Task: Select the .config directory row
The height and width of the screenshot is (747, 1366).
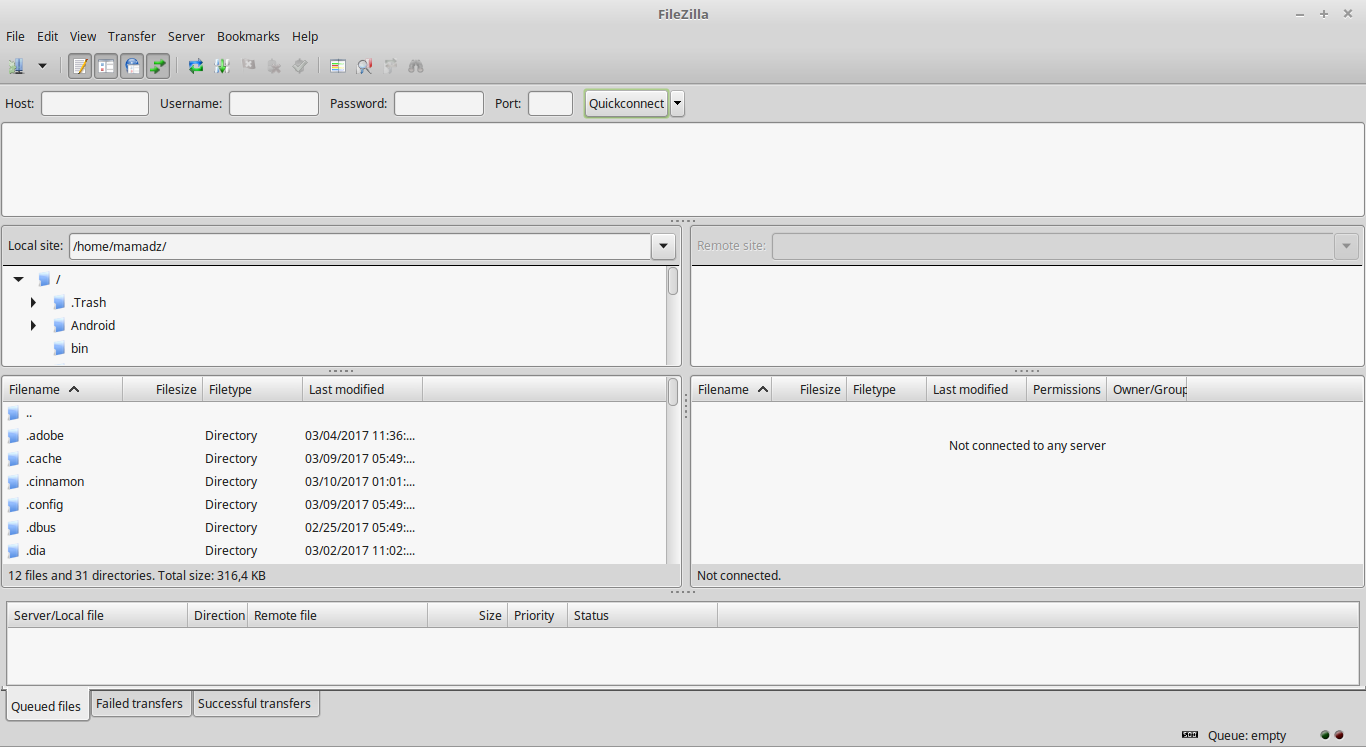Action: point(334,505)
